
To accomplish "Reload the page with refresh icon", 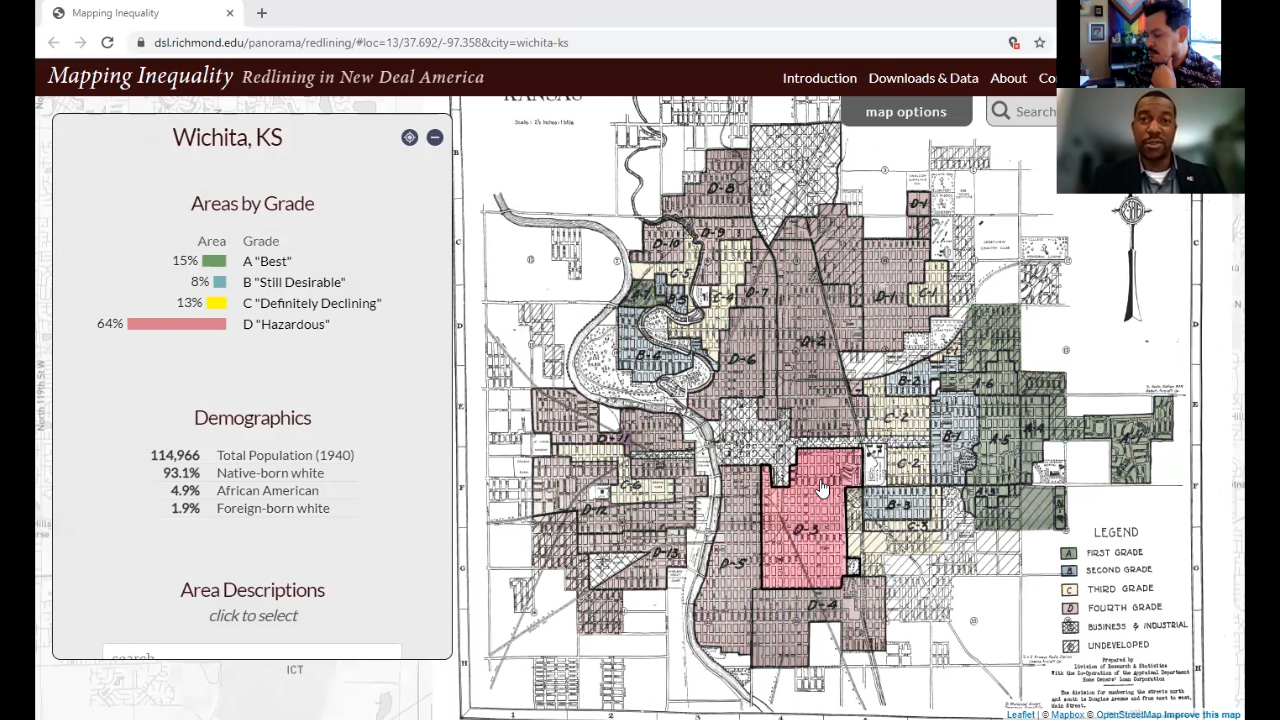I will pyautogui.click(x=107, y=43).
